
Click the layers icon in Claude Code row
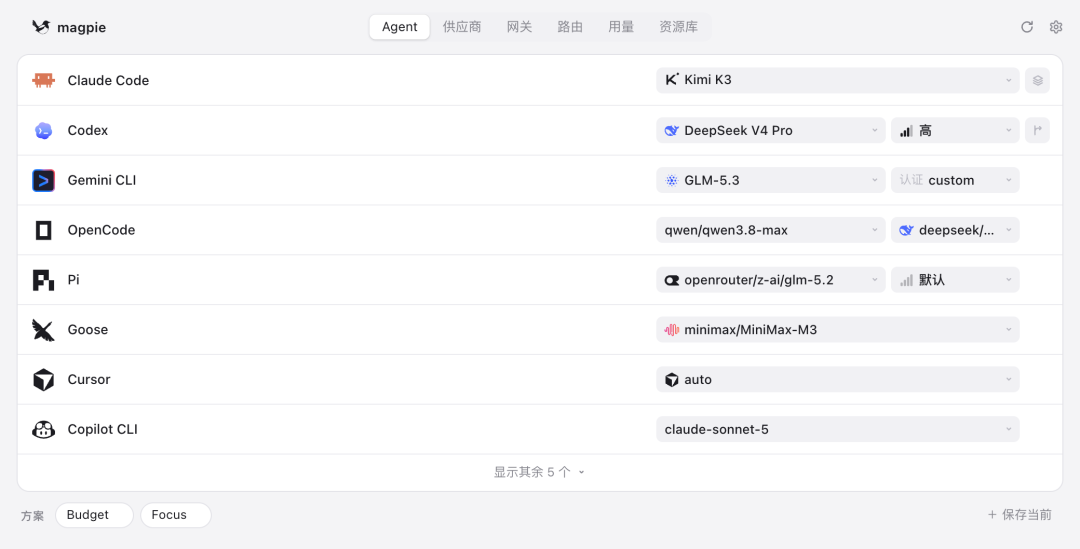pos(1037,81)
